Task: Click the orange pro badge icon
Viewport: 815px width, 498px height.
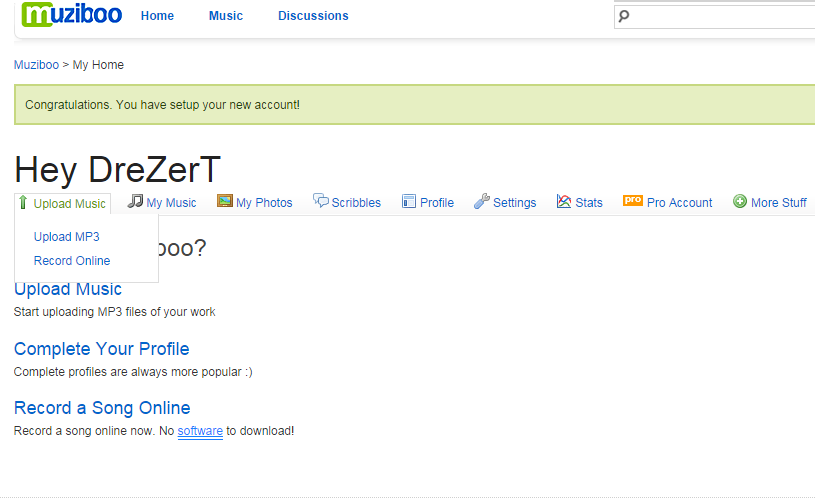Action: click(633, 200)
